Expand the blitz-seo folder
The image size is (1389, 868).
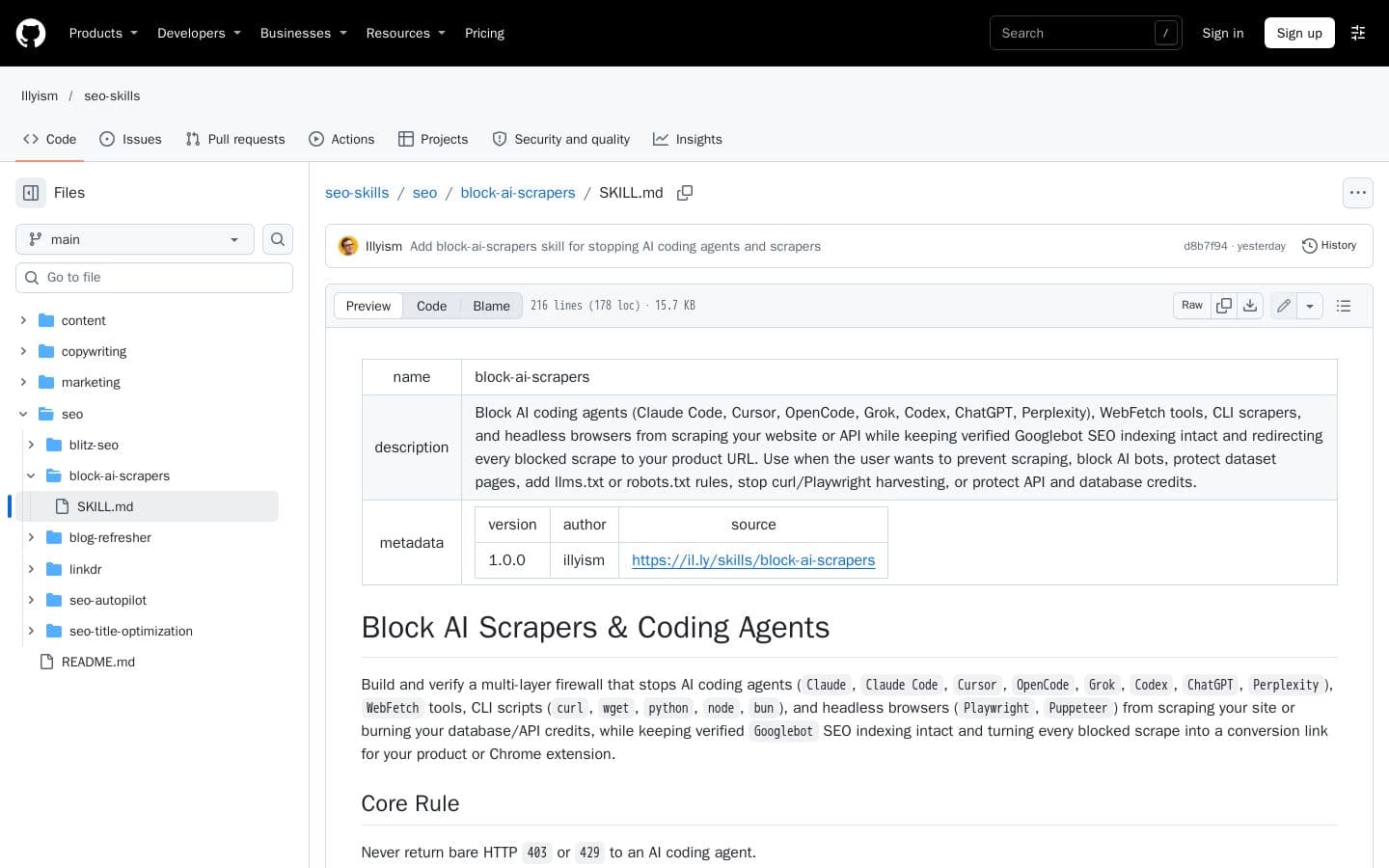[31, 445]
